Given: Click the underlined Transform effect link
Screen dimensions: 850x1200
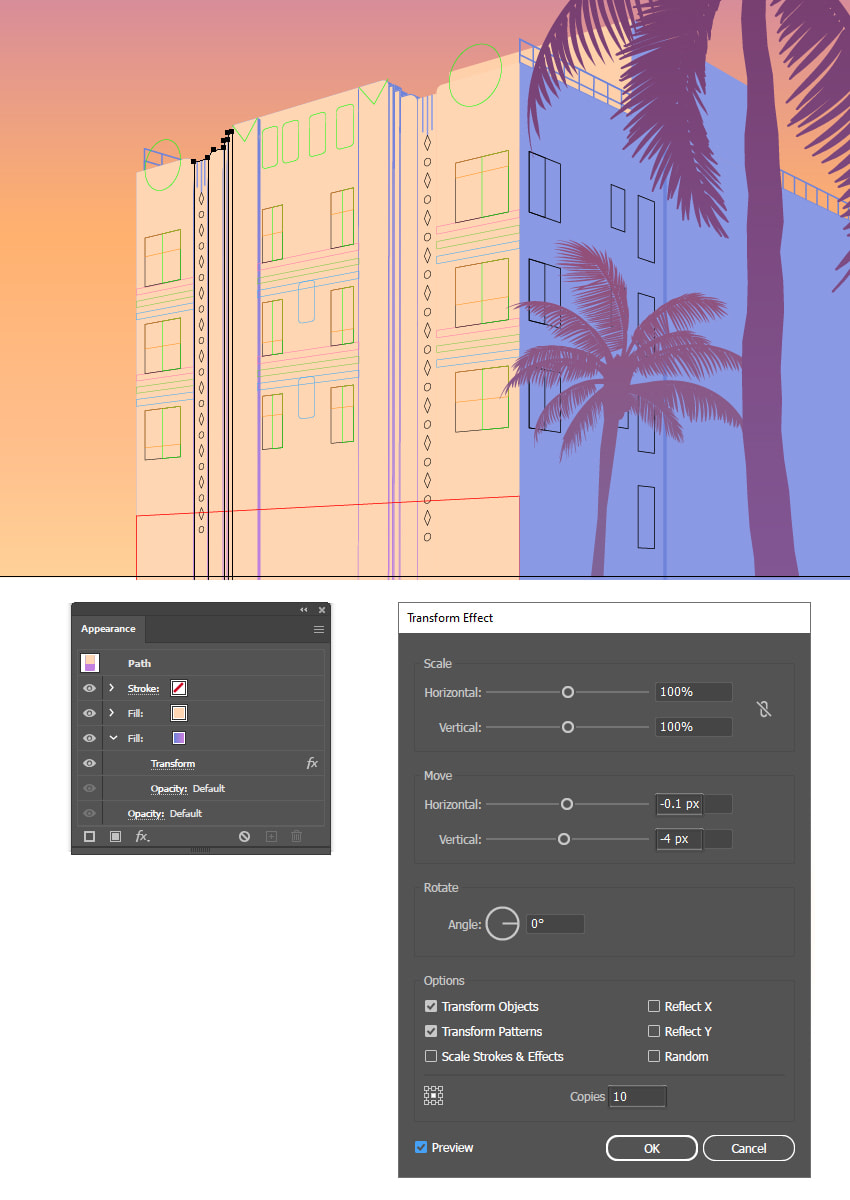Looking at the screenshot, I should click(173, 763).
